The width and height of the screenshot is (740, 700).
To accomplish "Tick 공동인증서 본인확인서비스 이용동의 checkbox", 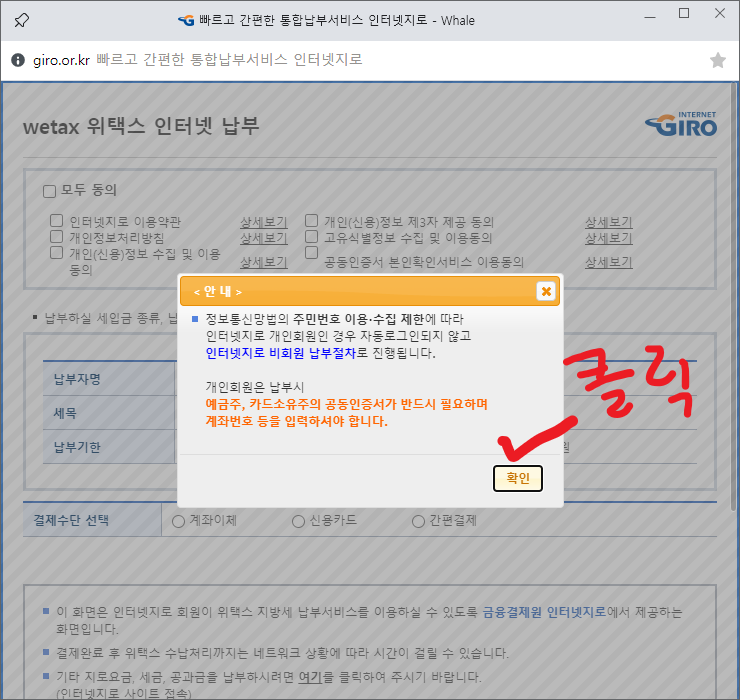I will click(x=311, y=253).
